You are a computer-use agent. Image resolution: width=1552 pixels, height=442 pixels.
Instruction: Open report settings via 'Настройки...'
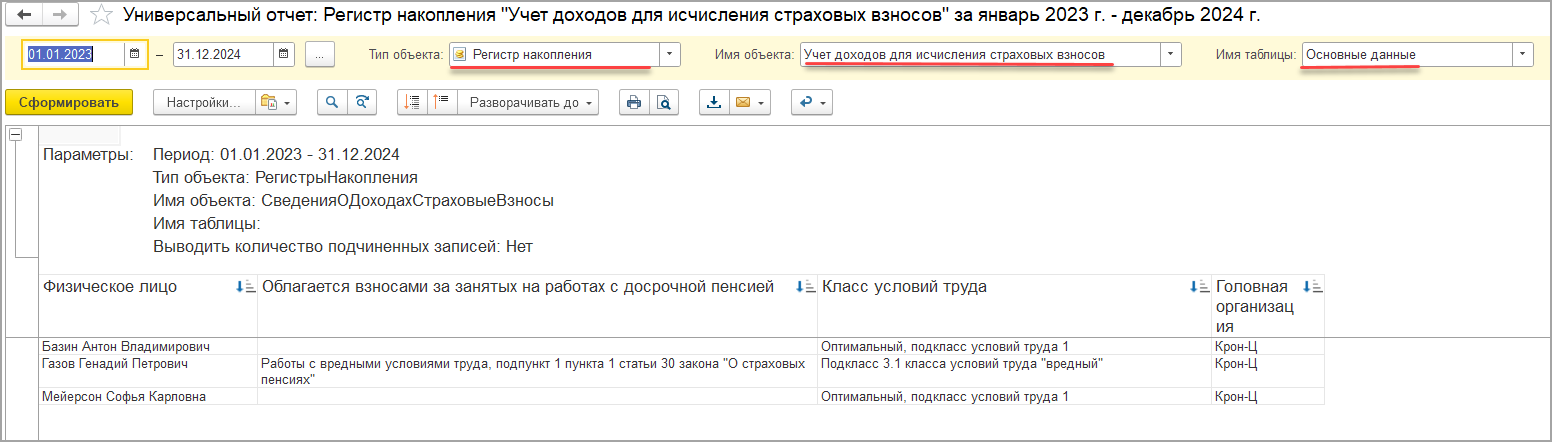click(204, 102)
